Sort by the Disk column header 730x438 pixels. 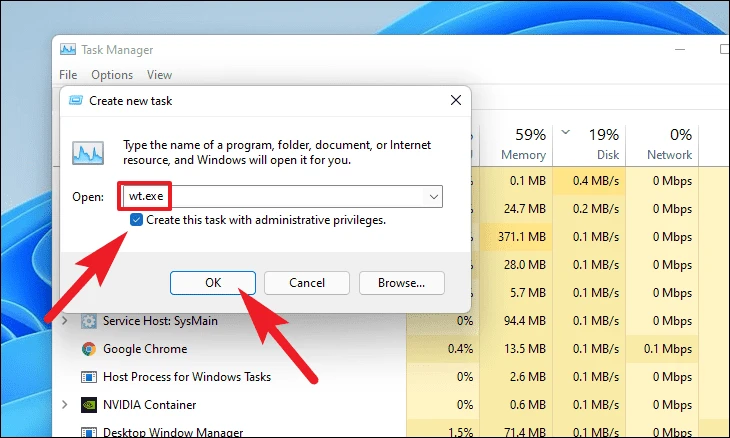tap(589, 144)
